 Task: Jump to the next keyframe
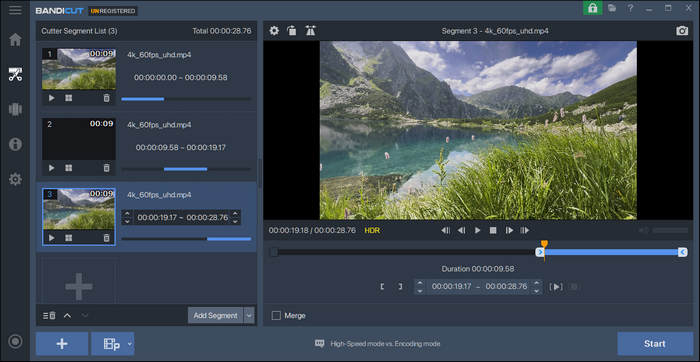(x=525, y=230)
